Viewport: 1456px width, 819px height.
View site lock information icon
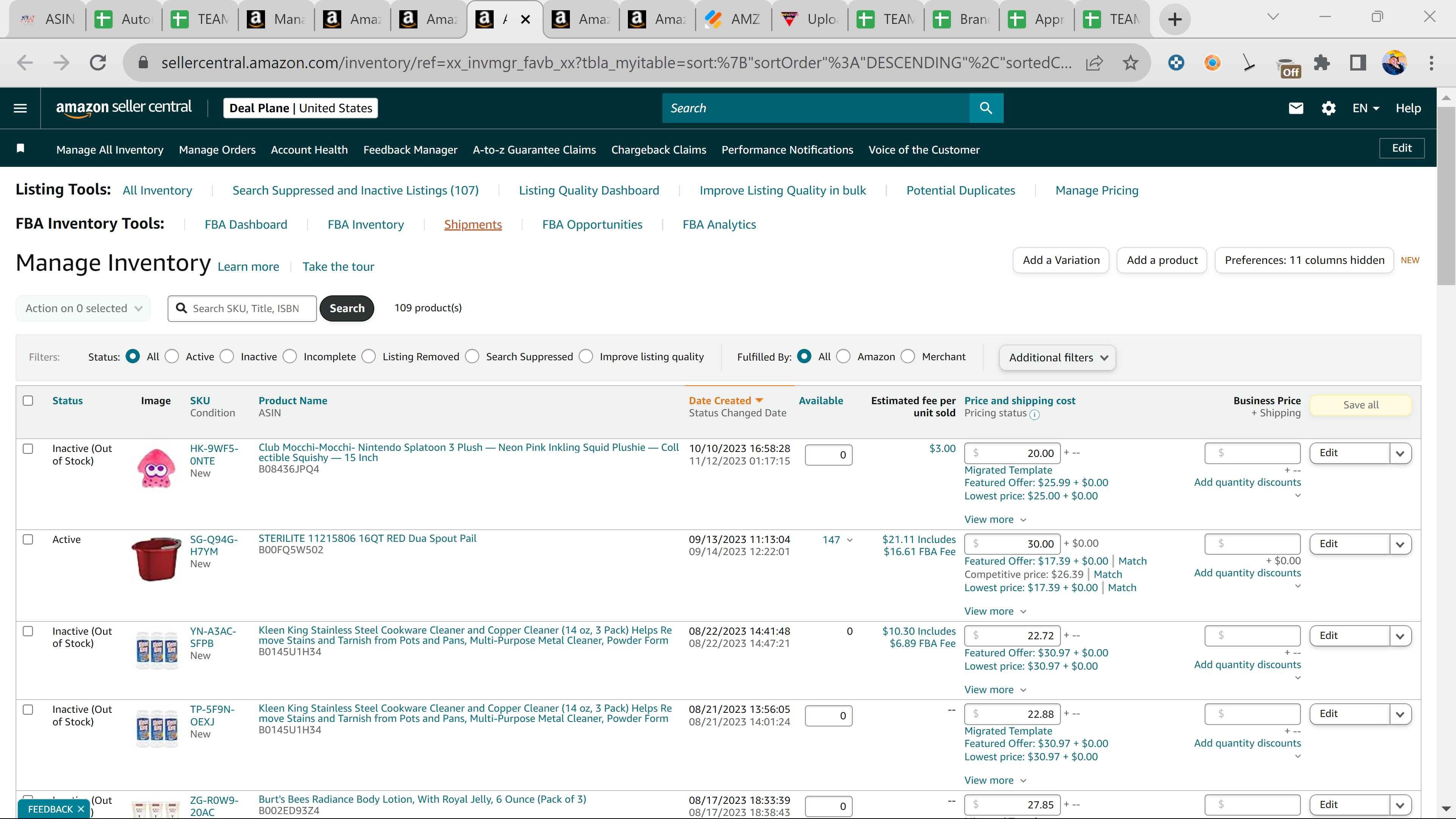click(143, 62)
